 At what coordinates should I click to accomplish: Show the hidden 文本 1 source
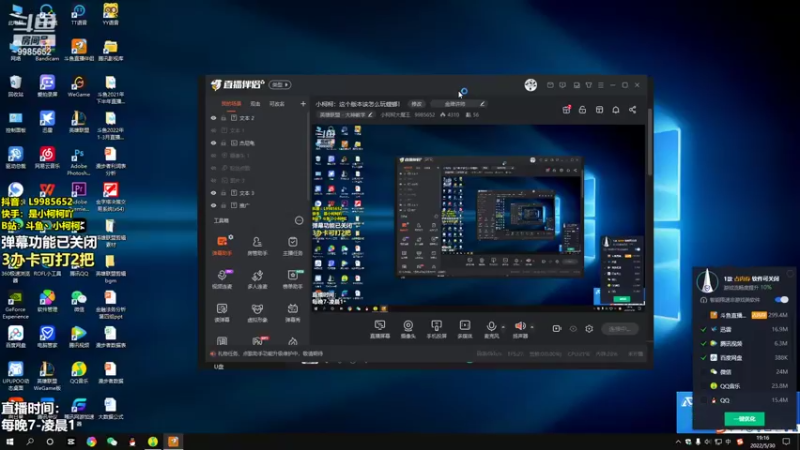[213, 131]
